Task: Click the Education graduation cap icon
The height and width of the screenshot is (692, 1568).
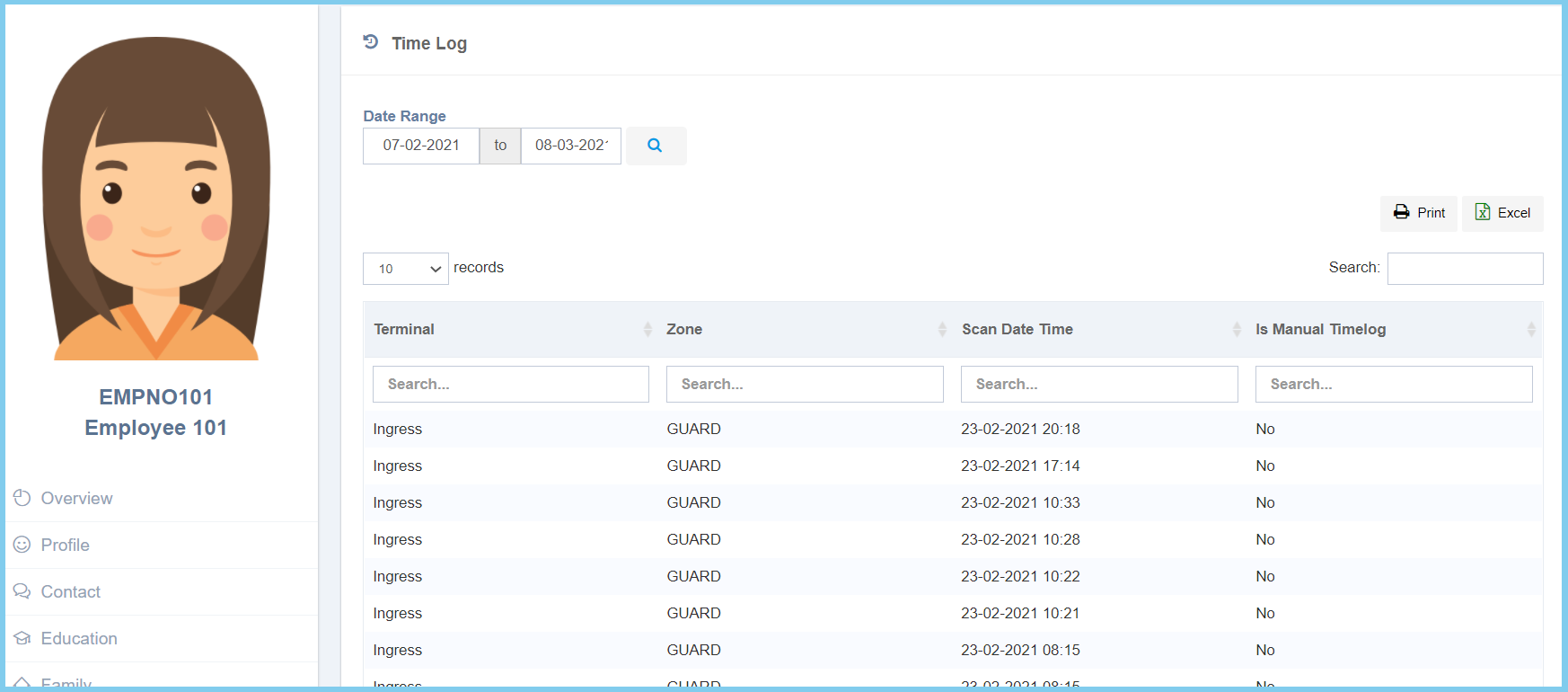Action: (x=22, y=638)
